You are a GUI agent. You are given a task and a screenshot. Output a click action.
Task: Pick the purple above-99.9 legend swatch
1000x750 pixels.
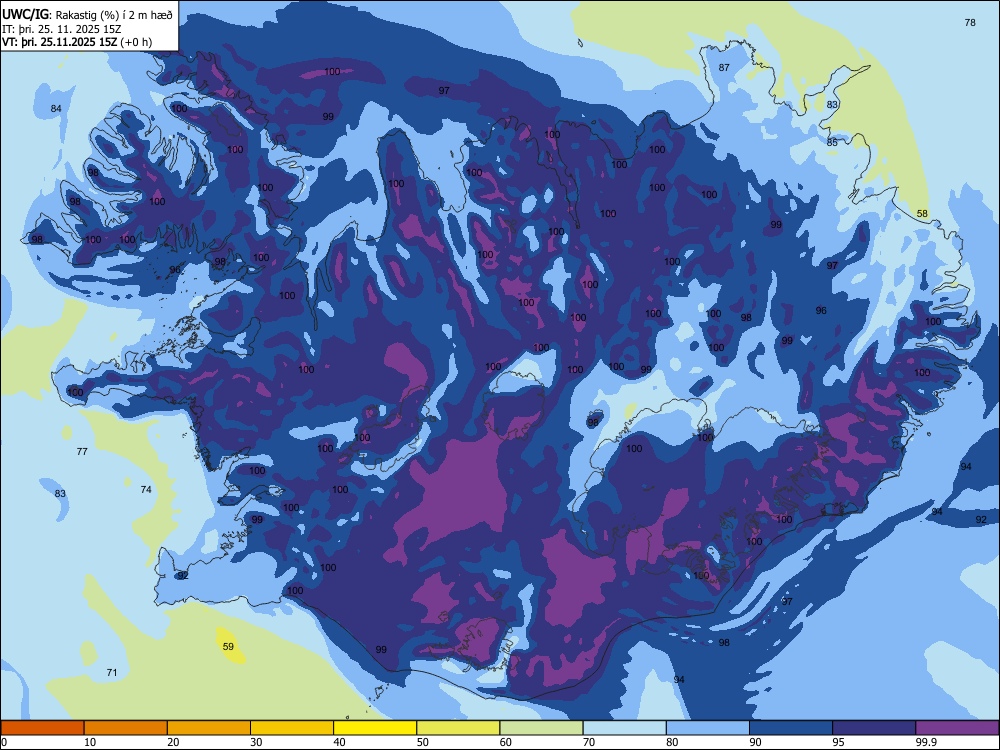tap(957, 728)
